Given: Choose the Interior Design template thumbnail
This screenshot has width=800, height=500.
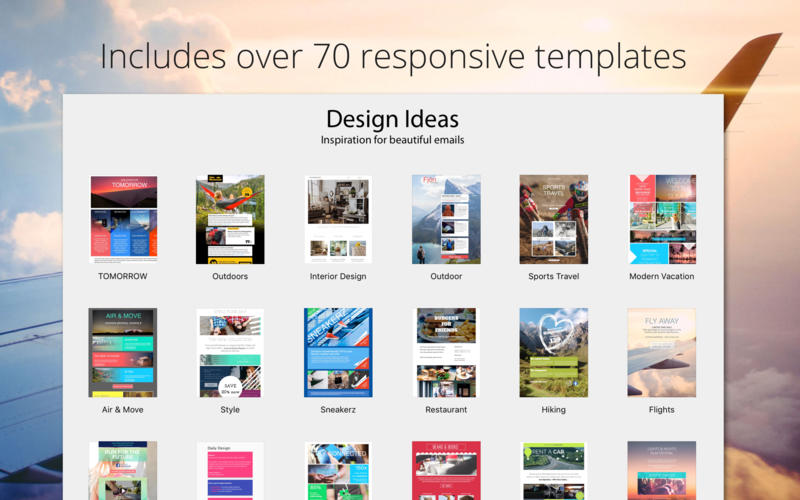Looking at the screenshot, I should point(338,219).
